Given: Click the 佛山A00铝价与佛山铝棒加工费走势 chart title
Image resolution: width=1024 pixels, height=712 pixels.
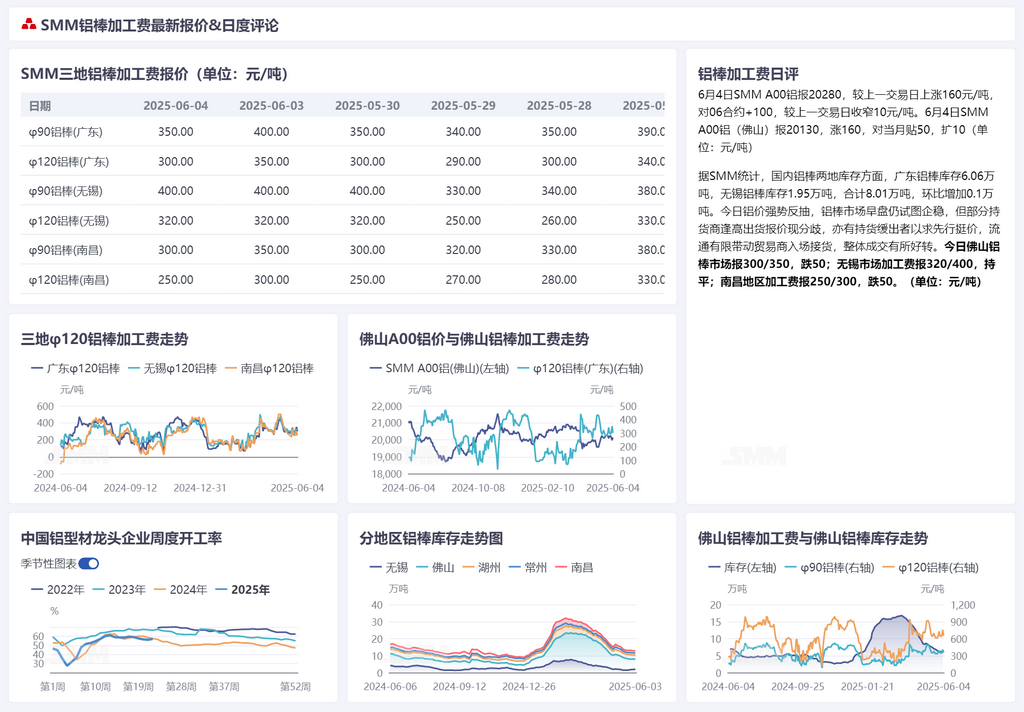Looking at the screenshot, I should tap(474, 339).
